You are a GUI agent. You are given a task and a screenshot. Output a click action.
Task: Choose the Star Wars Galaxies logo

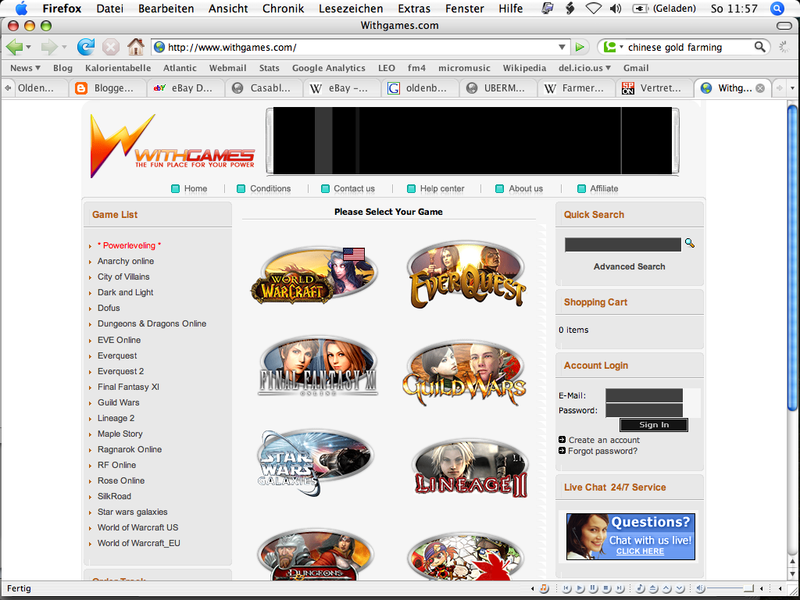pyautogui.click(x=316, y=463)
